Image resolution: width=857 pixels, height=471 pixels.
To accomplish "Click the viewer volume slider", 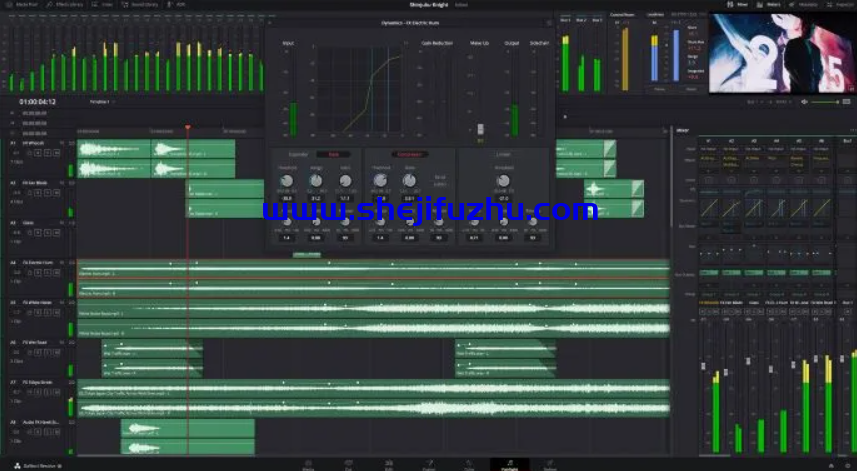I will 825,102.
